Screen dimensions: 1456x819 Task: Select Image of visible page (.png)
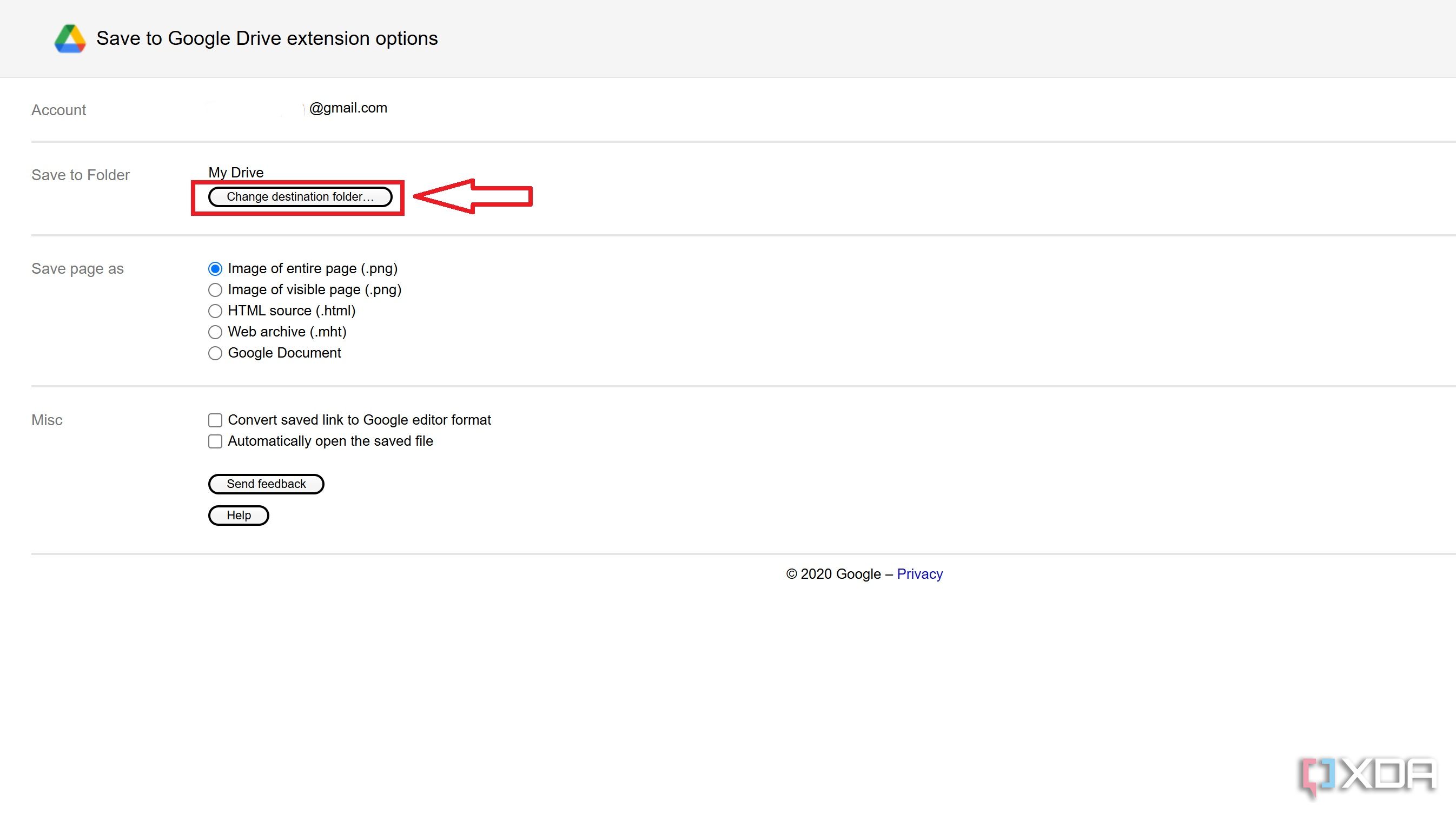point(215,290)
